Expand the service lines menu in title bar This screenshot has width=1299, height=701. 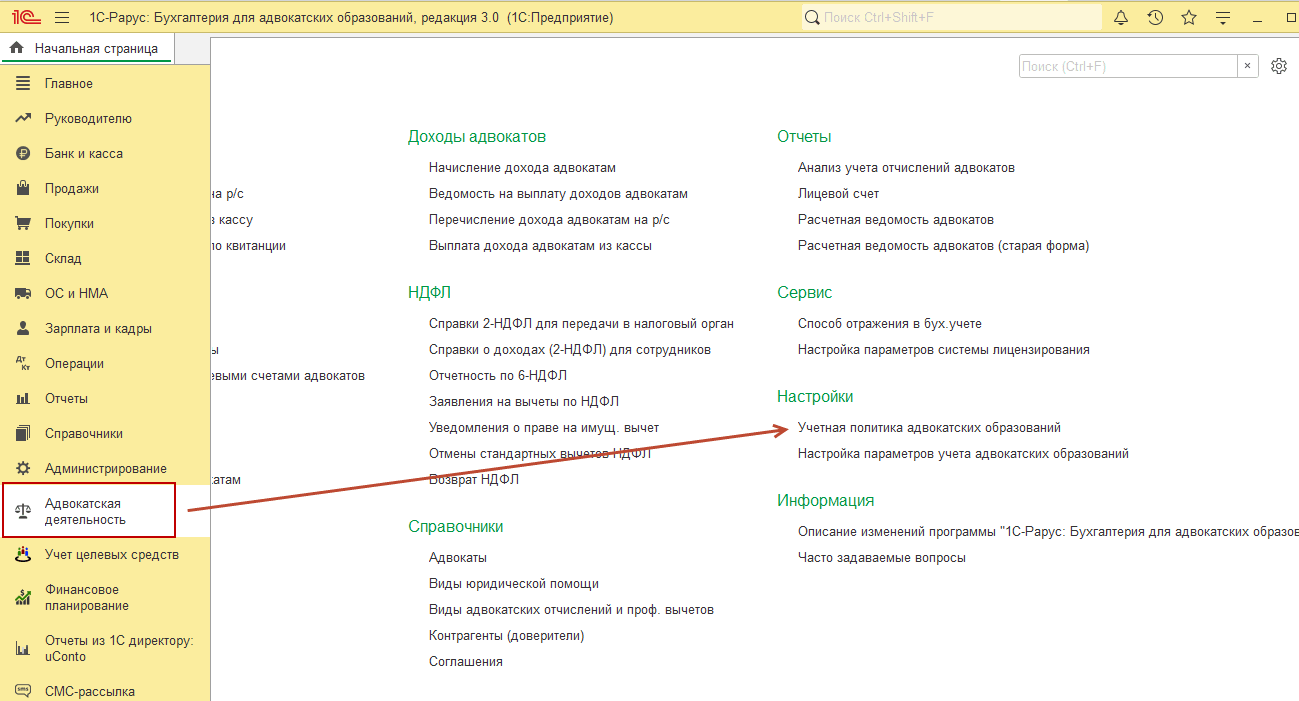(x=1222, y=17)
